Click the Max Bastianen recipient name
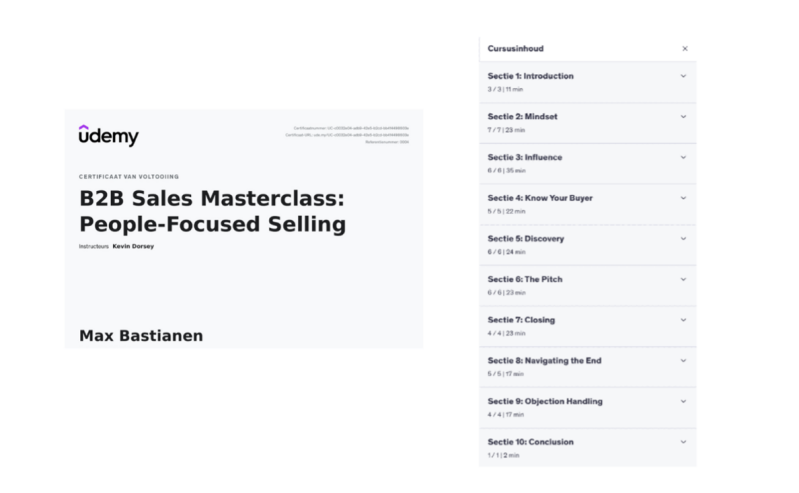Viewport: 799px width, 493px height. point(141,336)
